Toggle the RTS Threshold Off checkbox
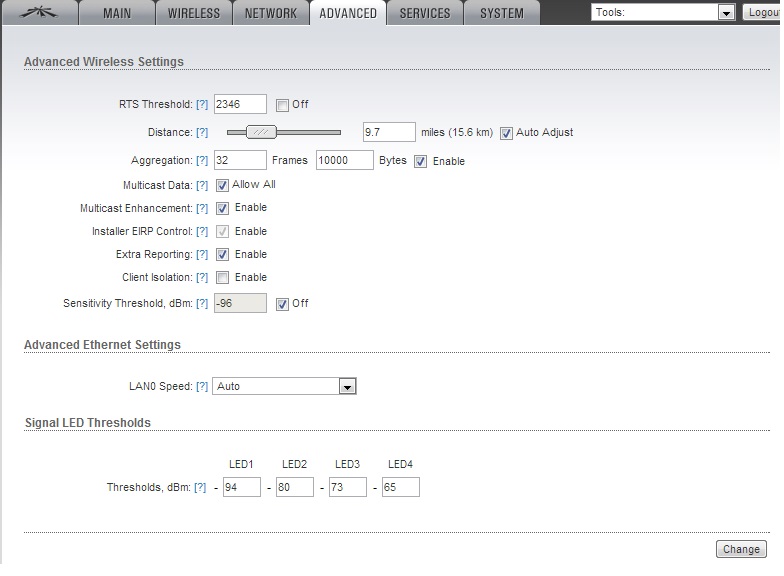 282,105
